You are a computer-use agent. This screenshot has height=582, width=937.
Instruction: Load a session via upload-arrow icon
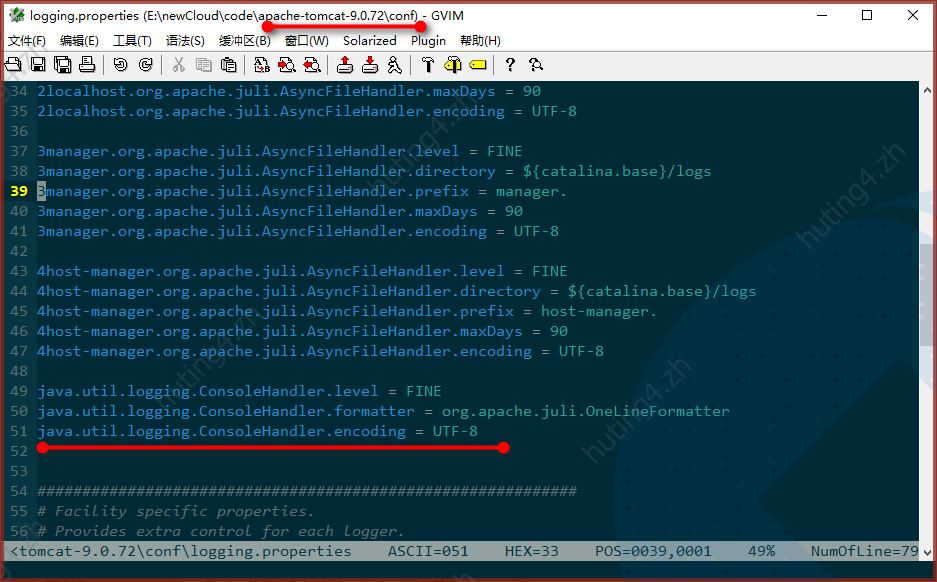[x=344, y=65]
